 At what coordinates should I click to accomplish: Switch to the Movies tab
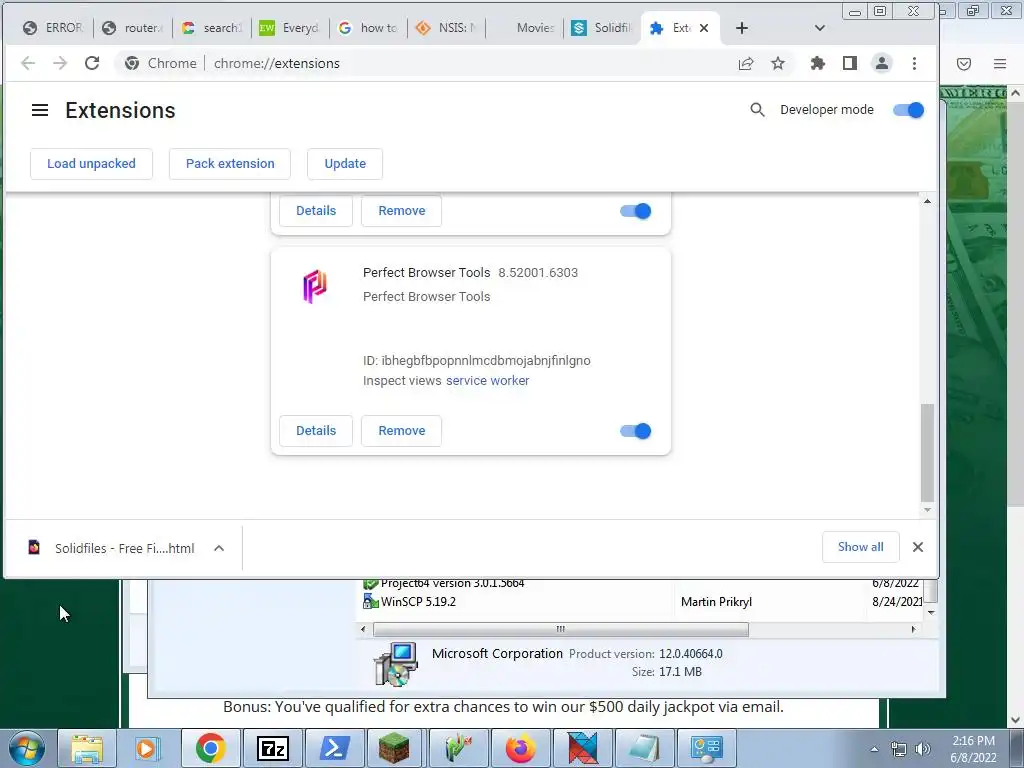[526, 28]
